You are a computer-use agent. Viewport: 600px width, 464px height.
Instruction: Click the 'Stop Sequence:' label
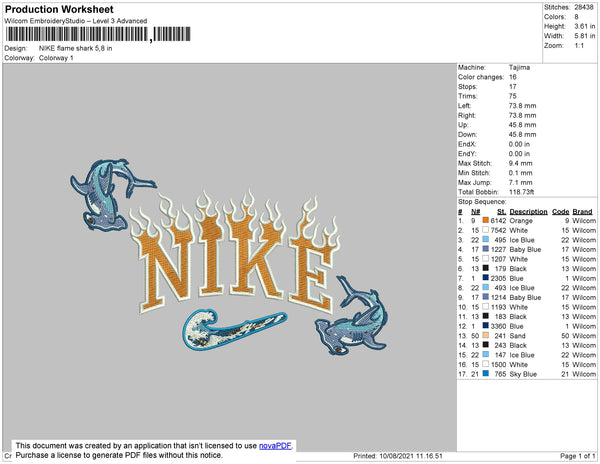point(482,202)
